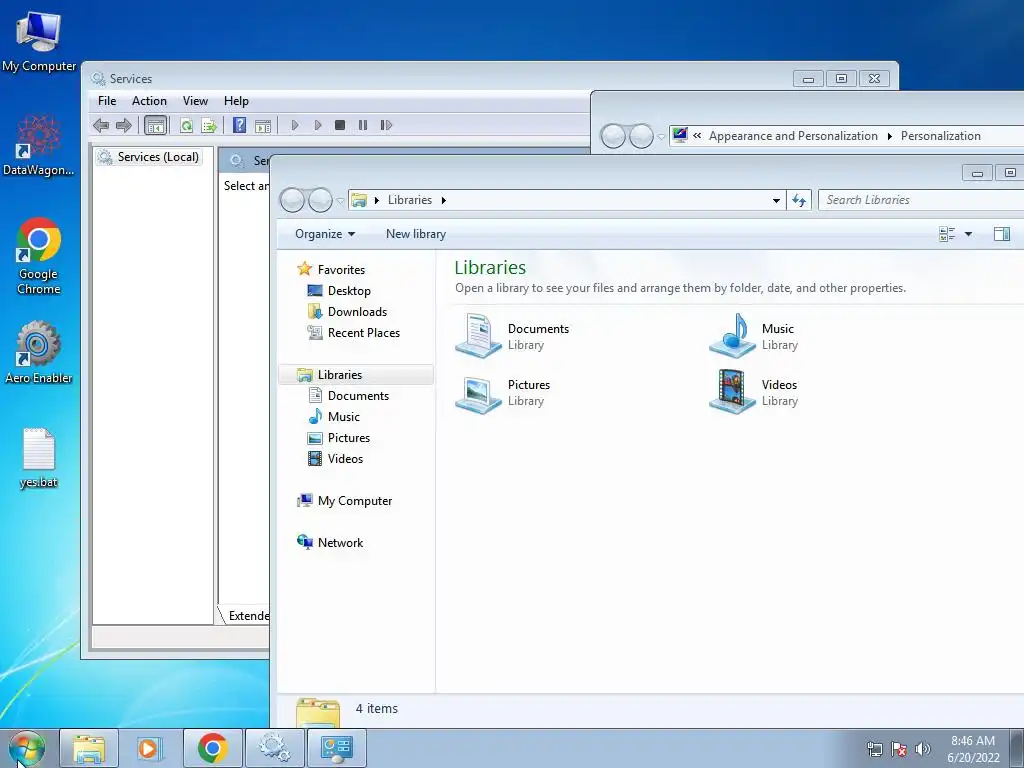
Task: Click Google Chrome desktop shortcut
Action: [x=39, y=256]
